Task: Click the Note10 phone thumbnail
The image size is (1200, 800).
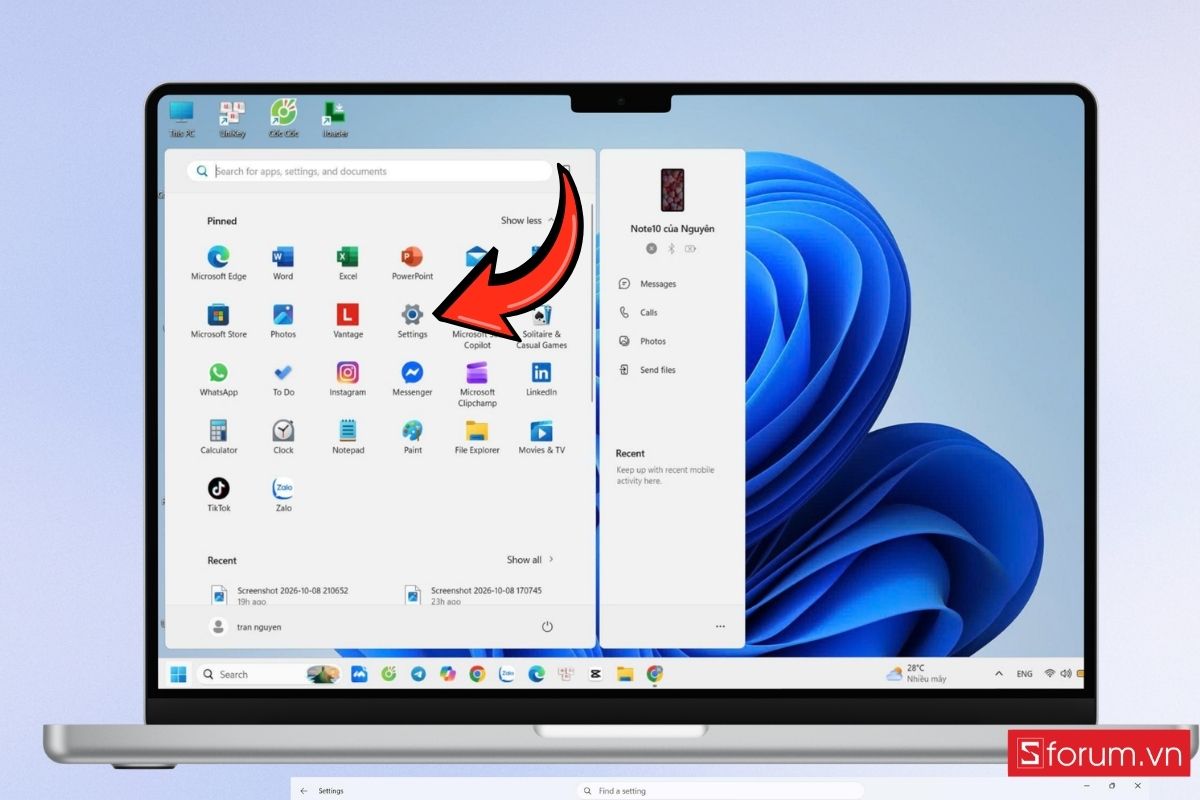Action: click(672, 190)
